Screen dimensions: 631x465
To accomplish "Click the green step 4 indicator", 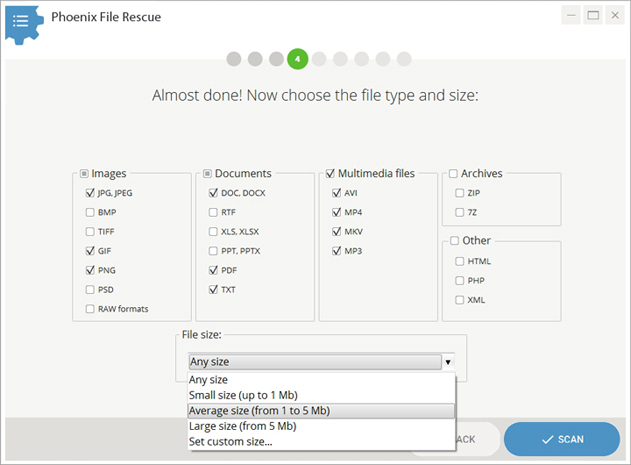I will tap(297, 59).
